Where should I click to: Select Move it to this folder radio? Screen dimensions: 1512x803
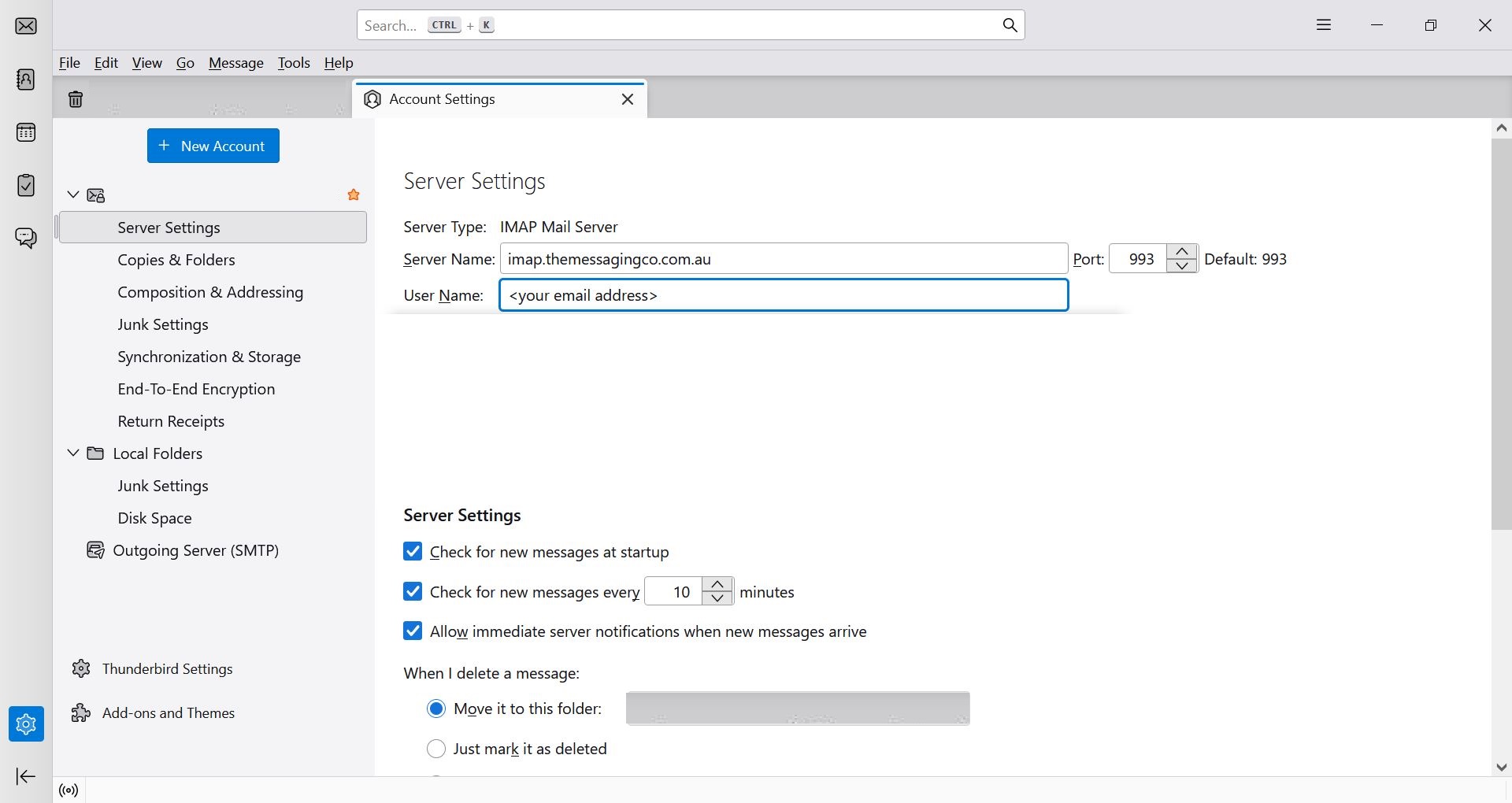436,709
